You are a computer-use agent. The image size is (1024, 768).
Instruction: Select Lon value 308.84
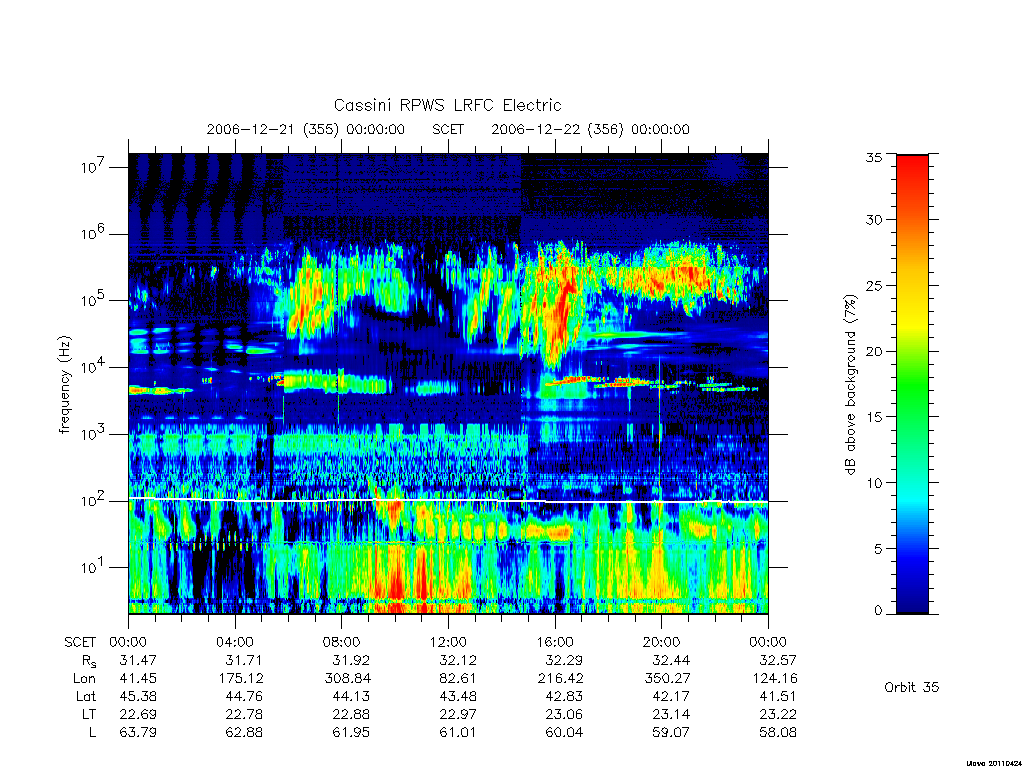(x=347, y=679)
